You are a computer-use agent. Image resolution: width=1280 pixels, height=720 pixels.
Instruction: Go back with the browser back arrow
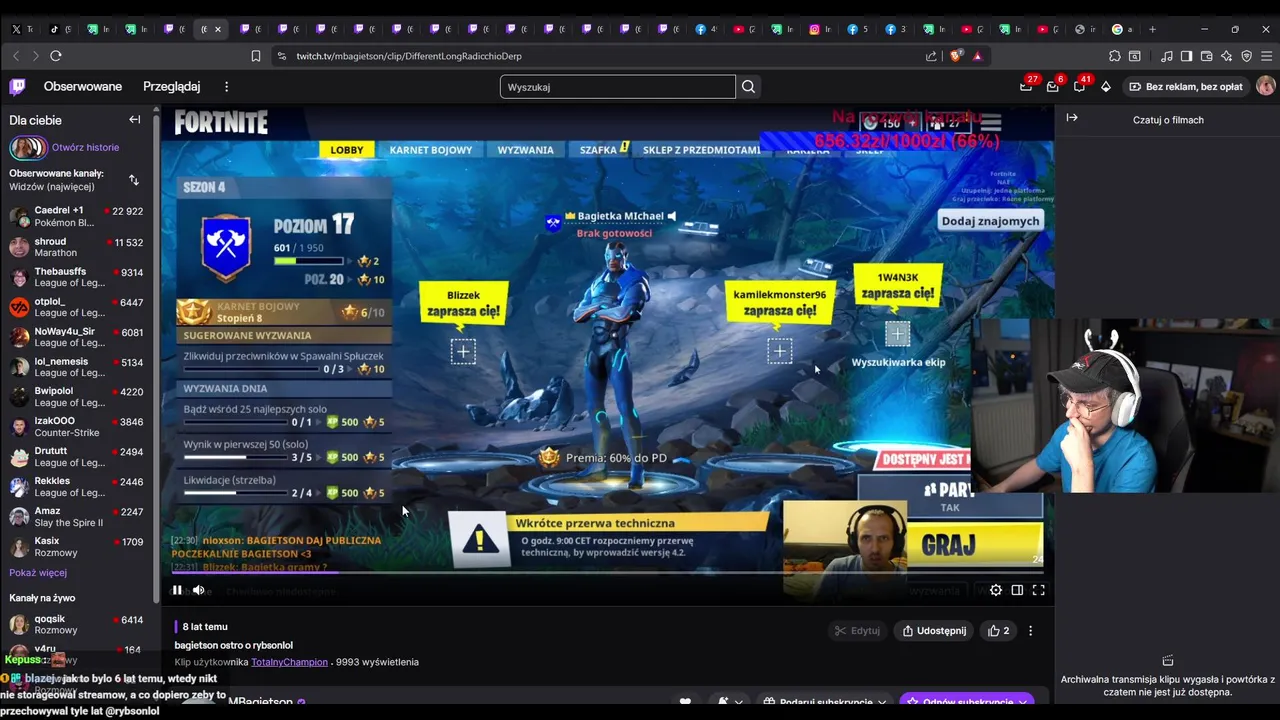point(16,56)
